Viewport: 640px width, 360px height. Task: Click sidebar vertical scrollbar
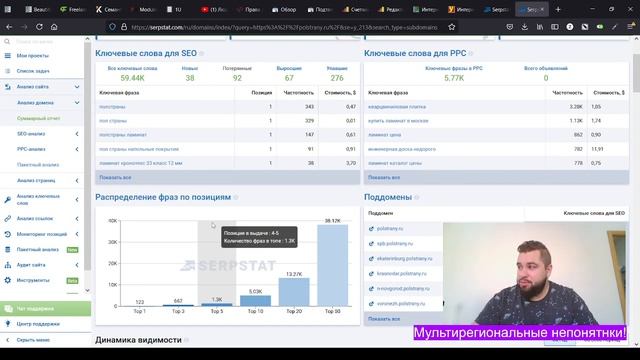[x=87, y=157]
